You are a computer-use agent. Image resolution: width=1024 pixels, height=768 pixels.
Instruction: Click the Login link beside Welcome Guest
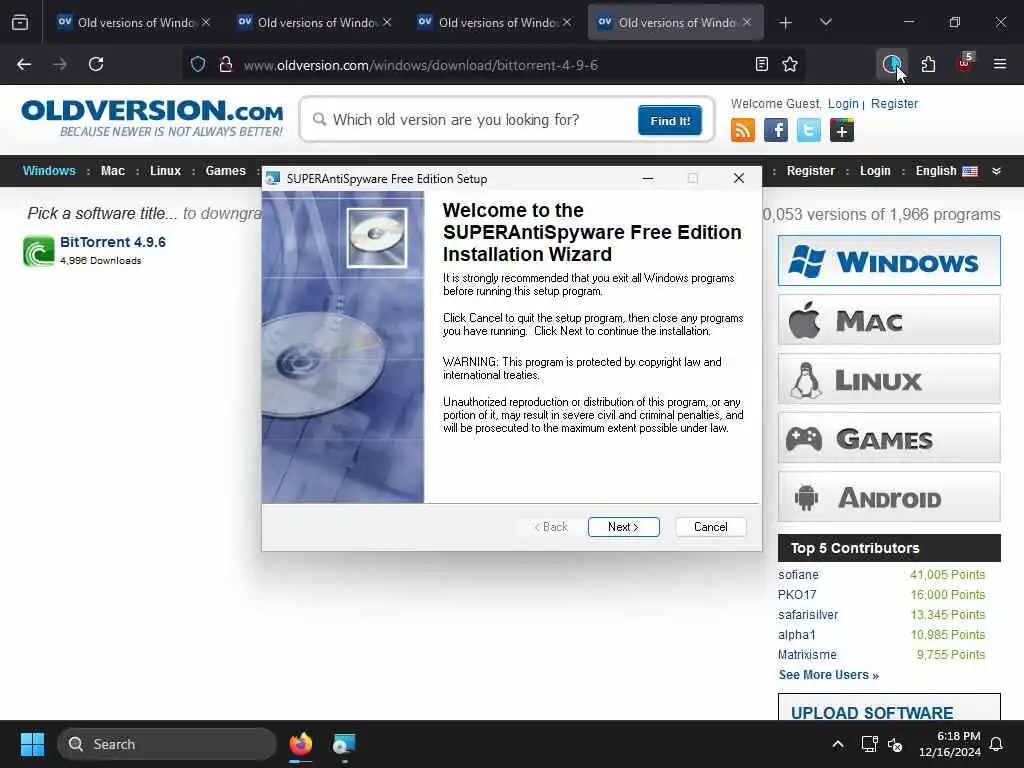click(x=842, y=103)
